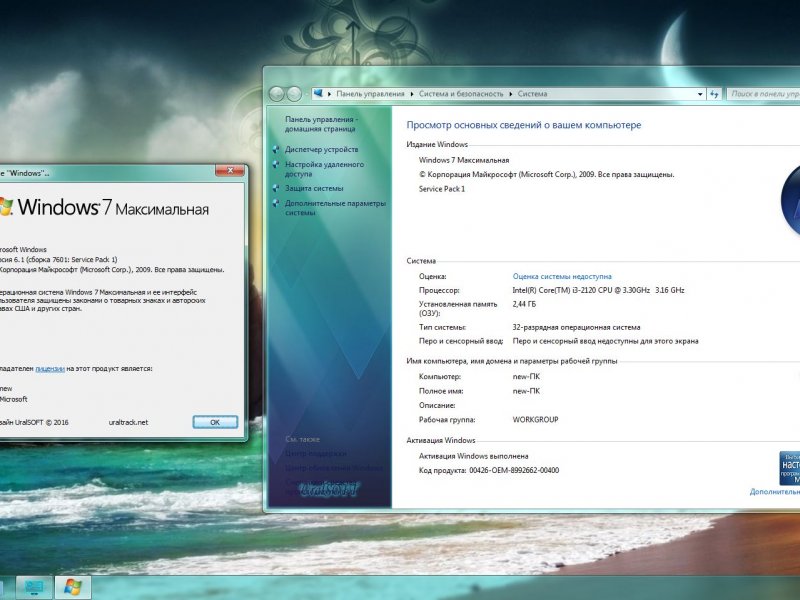The height and width of the screenshot is (600, 800).
Task: Click Windows orb logo in System window
Action: pos(790,202)
